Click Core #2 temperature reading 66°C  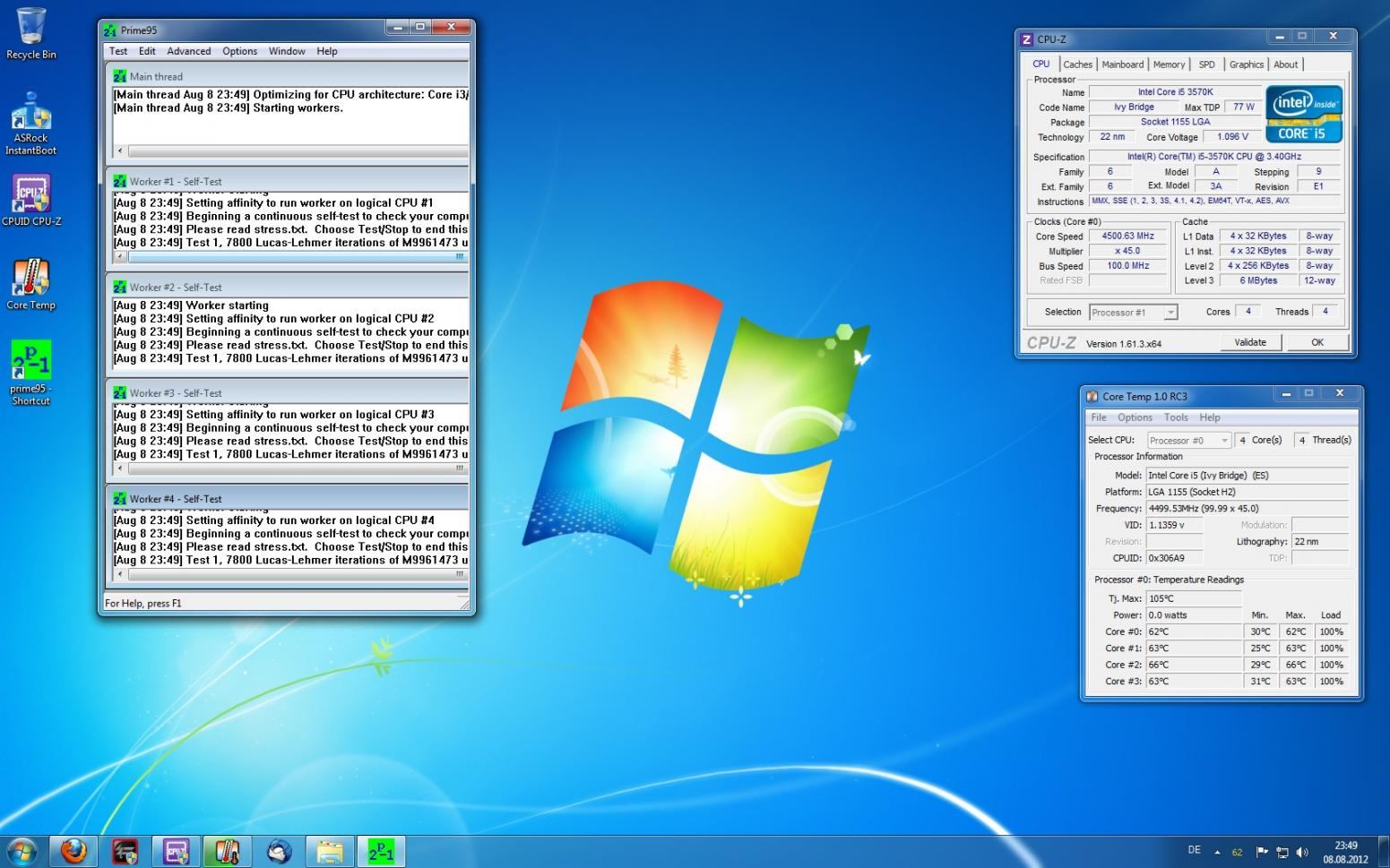[1194, 665]
